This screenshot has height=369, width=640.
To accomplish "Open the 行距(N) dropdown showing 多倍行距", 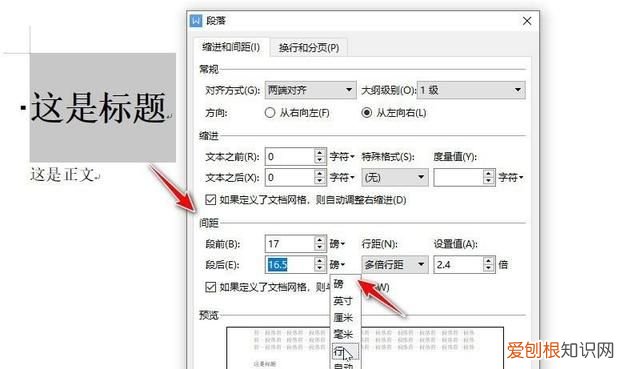I will pyautogui.click(x=395, y=265).
